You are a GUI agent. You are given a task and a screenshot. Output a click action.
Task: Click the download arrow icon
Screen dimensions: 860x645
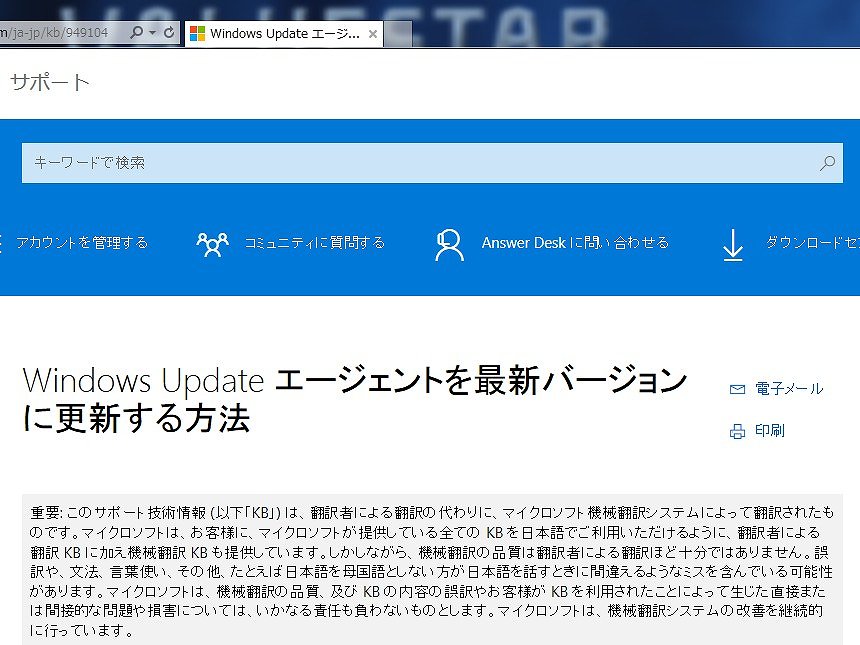click(733, 245)
